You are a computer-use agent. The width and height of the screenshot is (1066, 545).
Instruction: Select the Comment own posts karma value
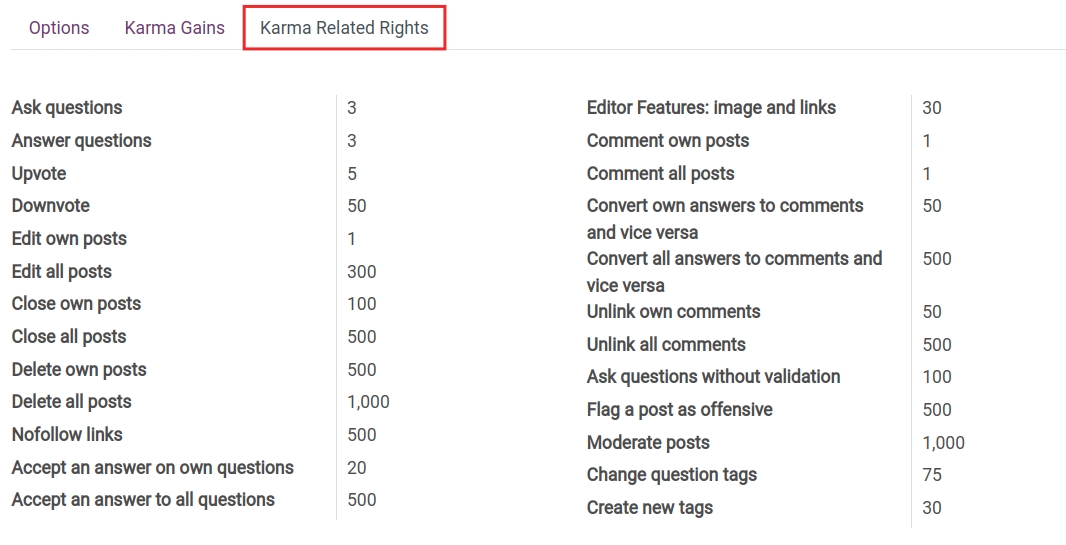click(927, 141)
